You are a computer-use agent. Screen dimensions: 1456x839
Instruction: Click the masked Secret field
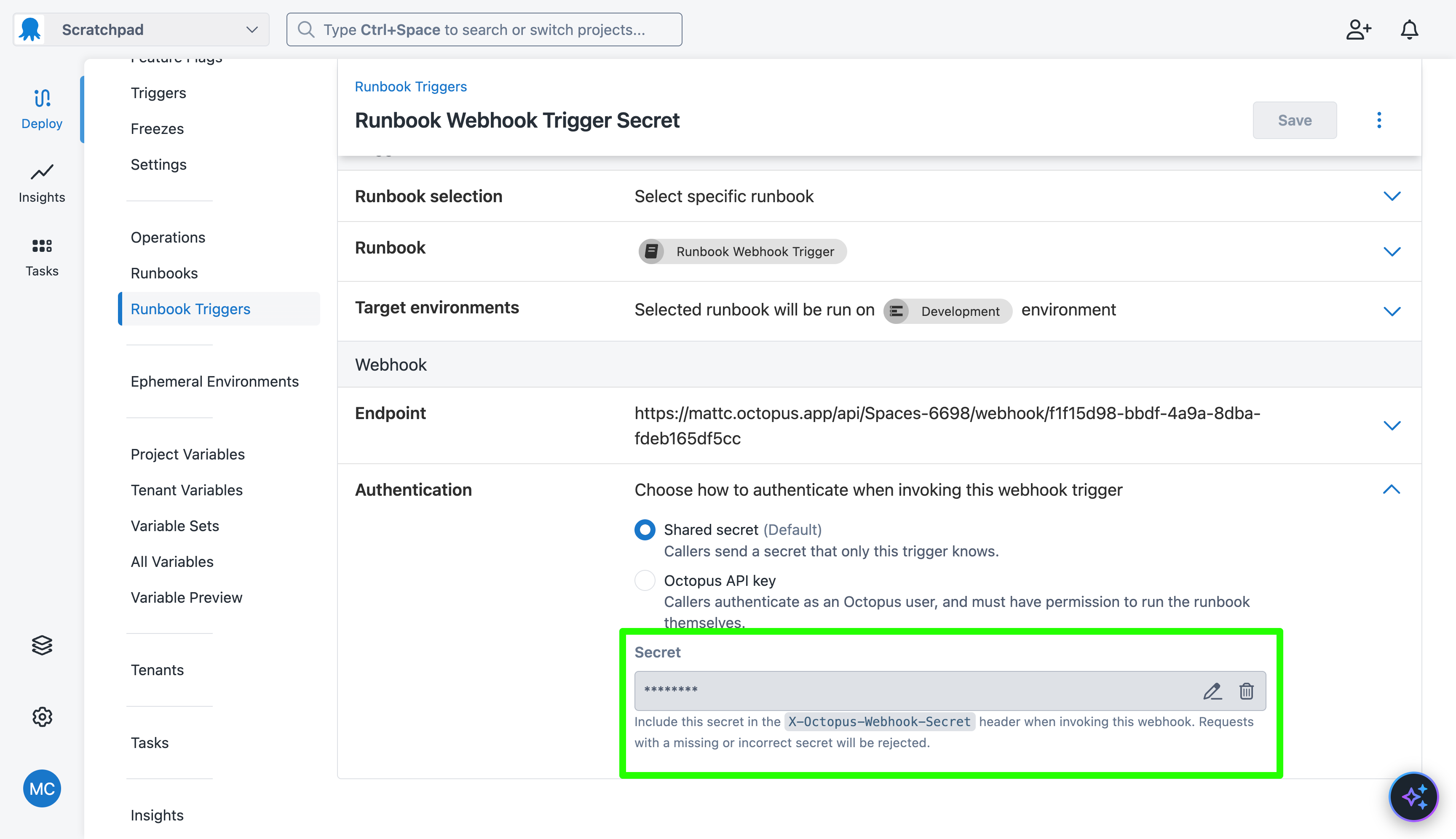tap(950, 690)
